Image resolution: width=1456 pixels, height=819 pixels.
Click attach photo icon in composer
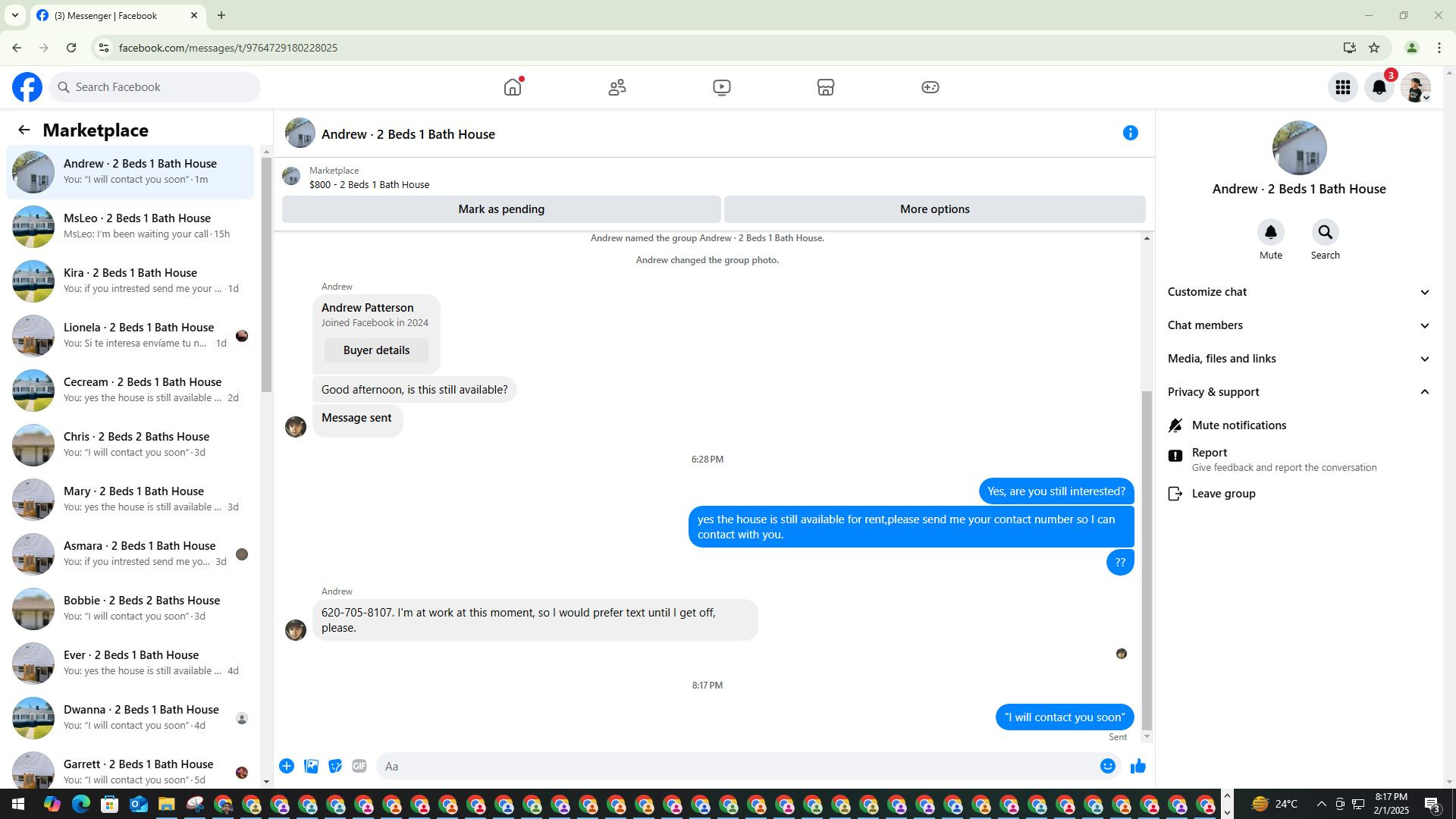pos(311,766)
